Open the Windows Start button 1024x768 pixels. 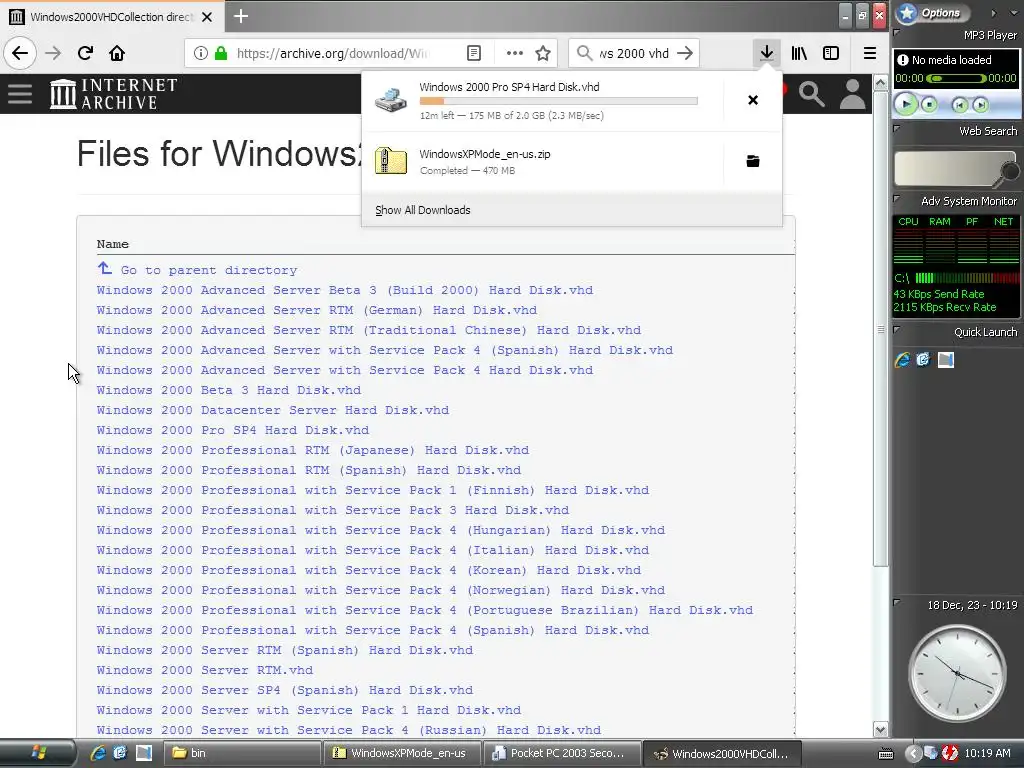(37, 753)
